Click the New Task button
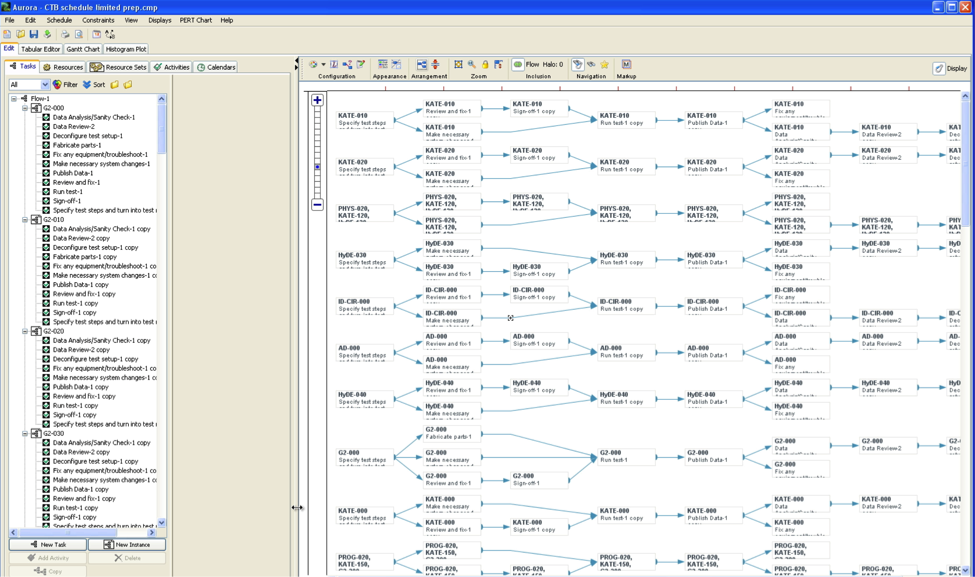 [x=48, y=545]
